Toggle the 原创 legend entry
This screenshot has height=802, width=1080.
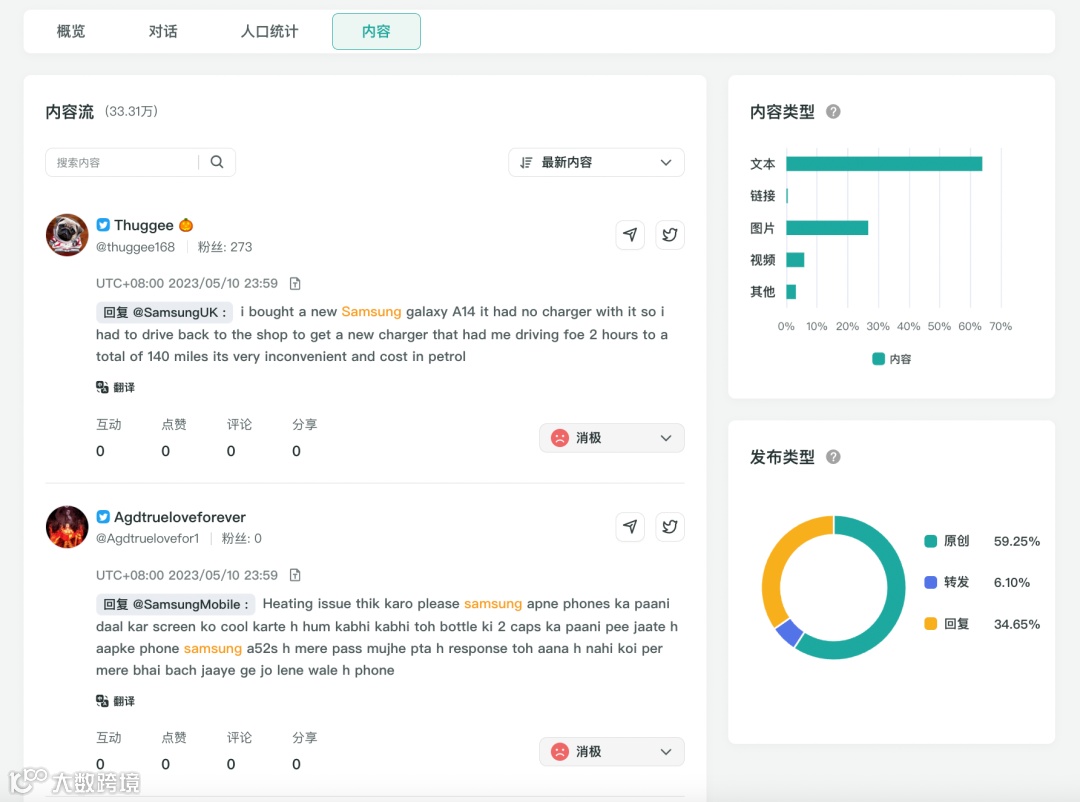(x=947, y=541)
